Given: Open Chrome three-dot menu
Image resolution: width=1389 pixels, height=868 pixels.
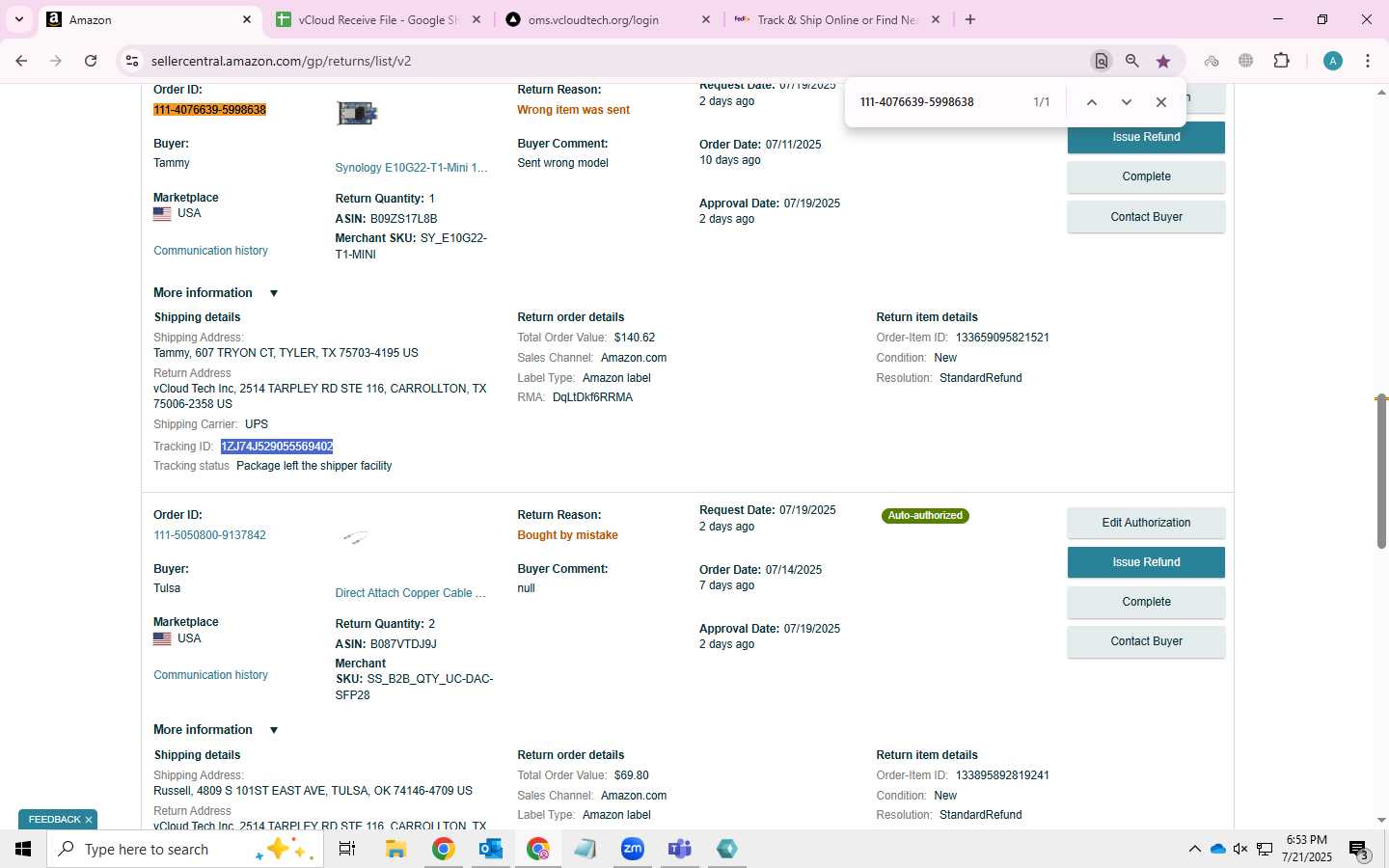Looking at the screenshot, I should pos(1368,61).
